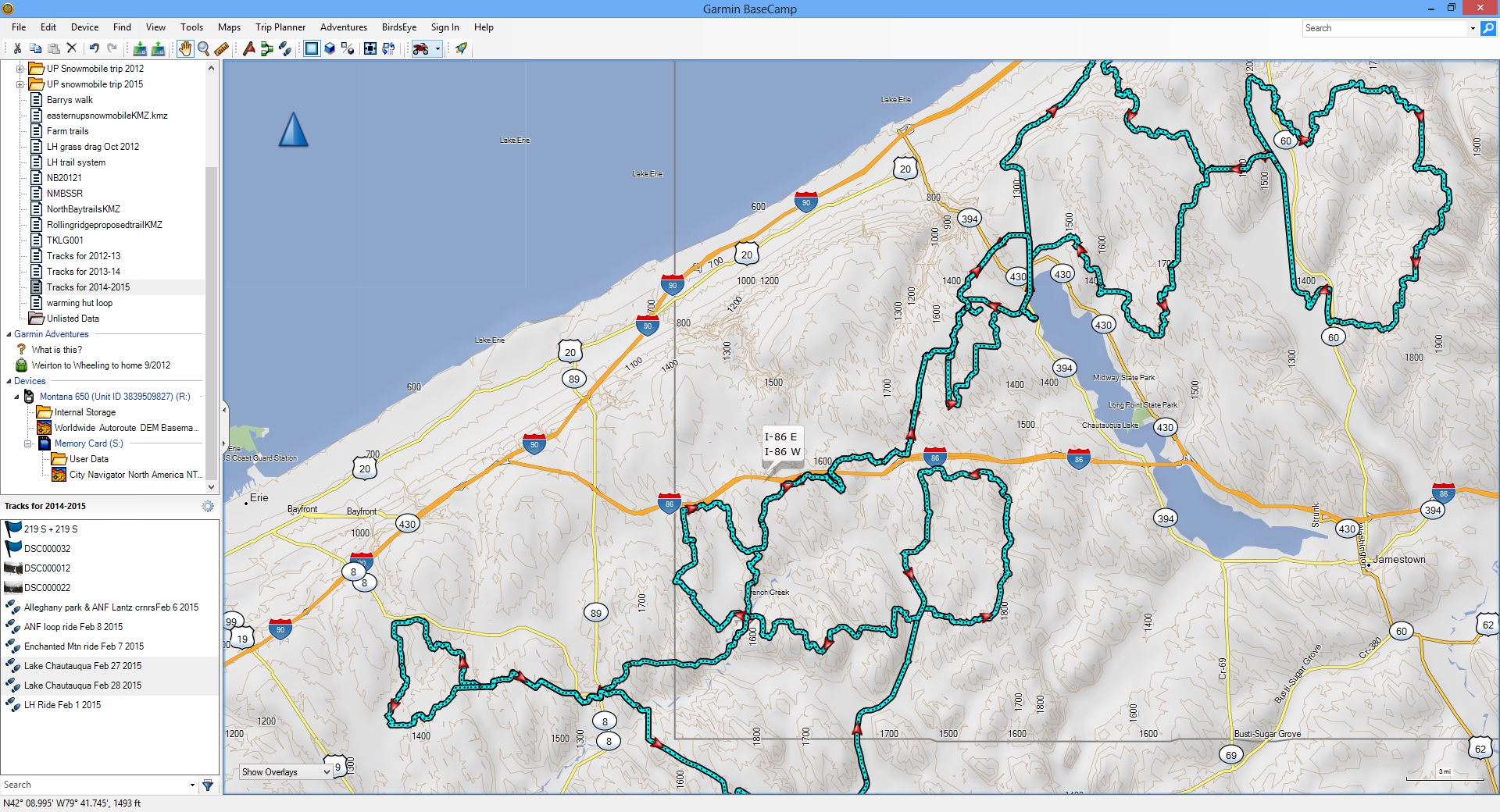The width and height of the screenshot is (1500, 812).
Task: Click the Create Adventure rocket icon
Action: (461, 48)
